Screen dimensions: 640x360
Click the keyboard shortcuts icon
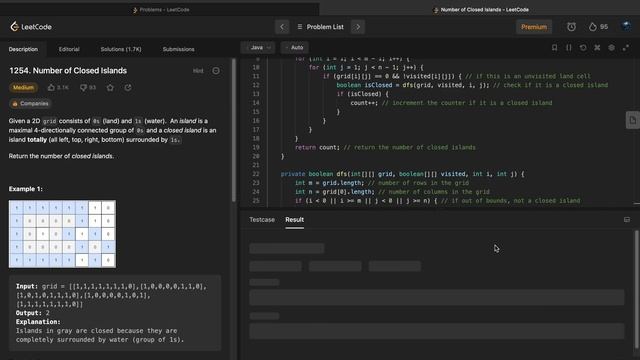(597, 48)
